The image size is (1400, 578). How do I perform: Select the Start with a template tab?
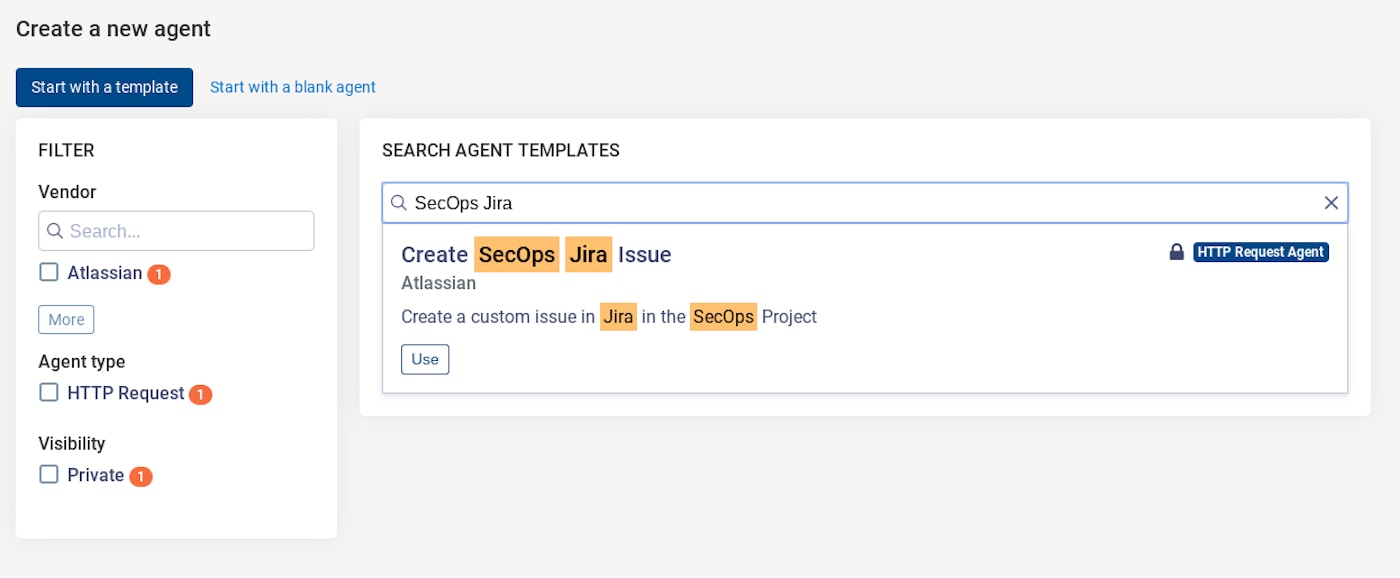104,87
